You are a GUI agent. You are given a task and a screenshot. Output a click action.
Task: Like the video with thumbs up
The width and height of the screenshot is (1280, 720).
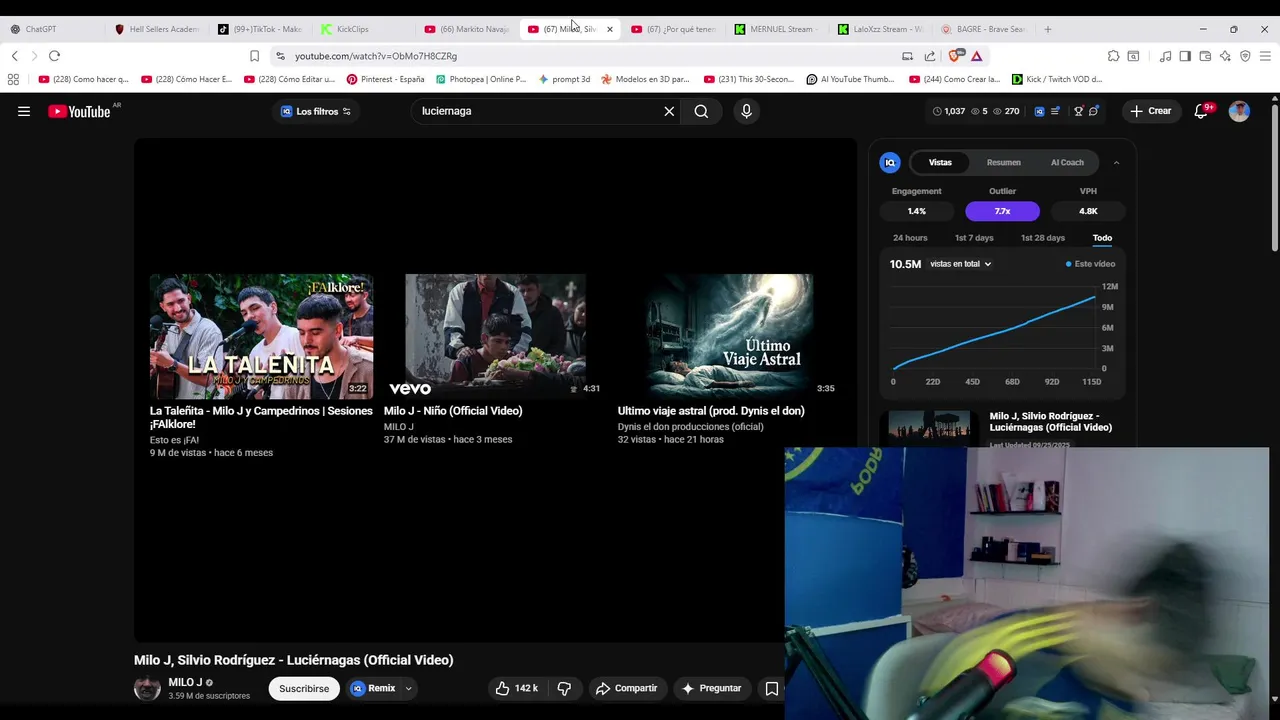point(516,688)
